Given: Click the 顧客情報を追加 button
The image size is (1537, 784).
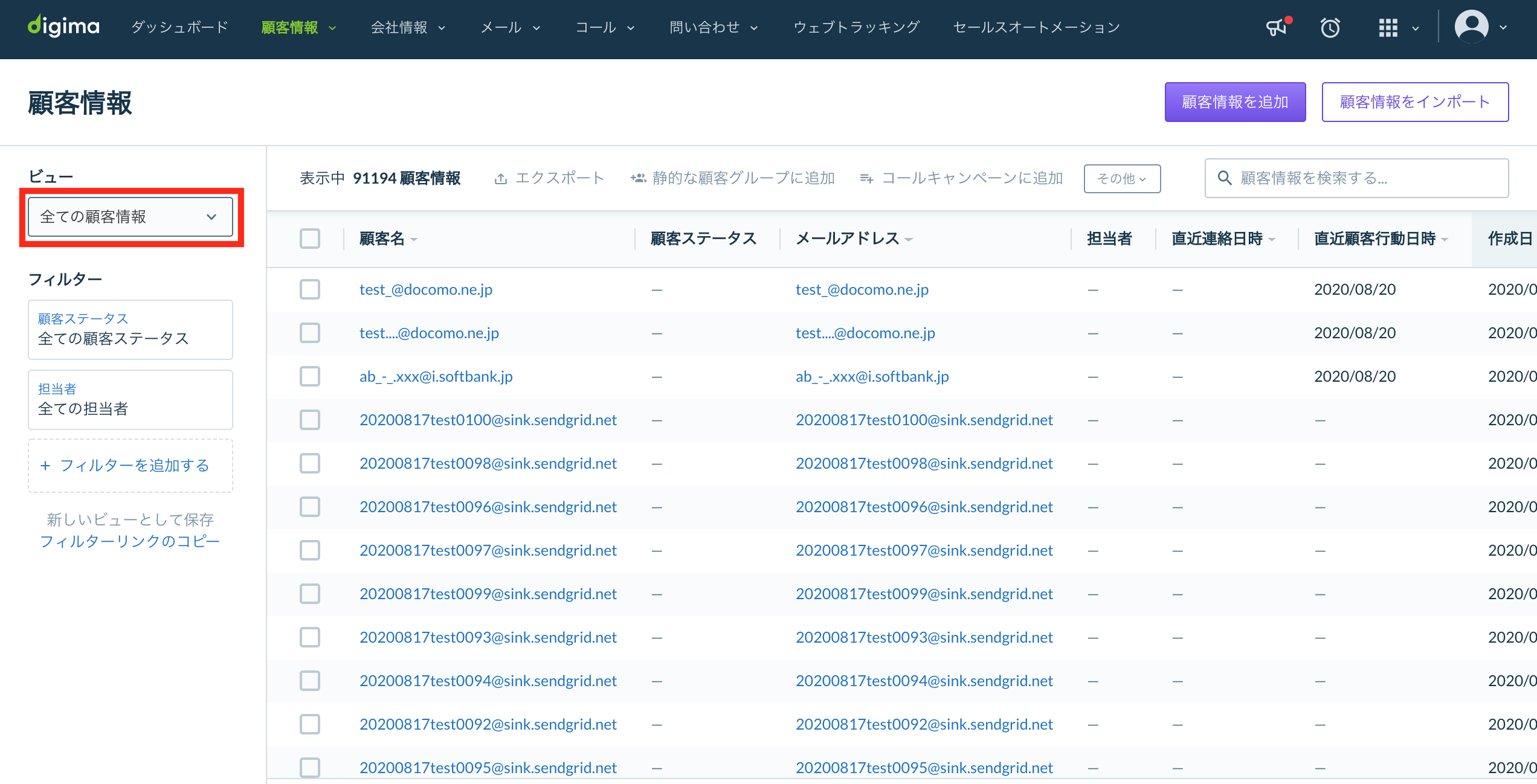Looking at the screenshot, I should point(1235,102).
